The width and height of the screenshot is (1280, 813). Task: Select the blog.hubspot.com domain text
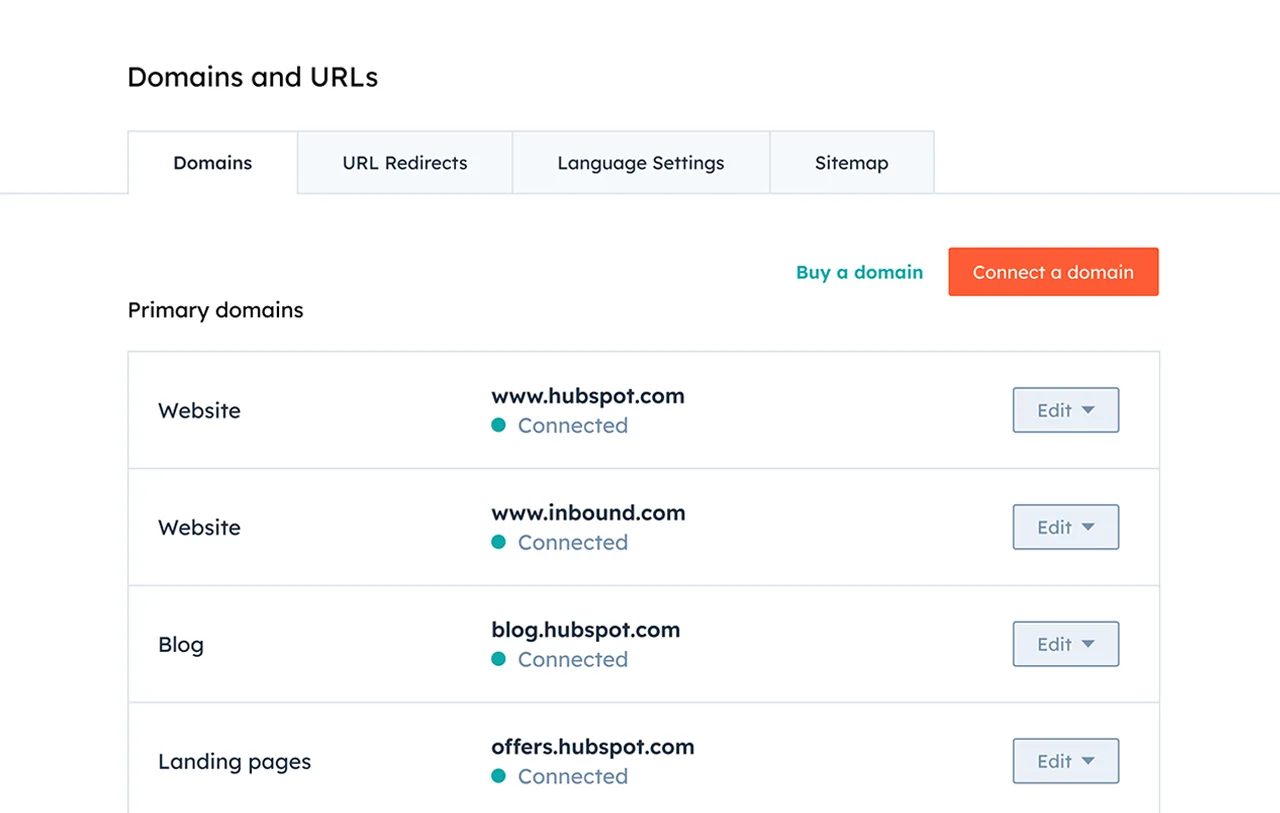pyautogui.click(x=585, y=630)
